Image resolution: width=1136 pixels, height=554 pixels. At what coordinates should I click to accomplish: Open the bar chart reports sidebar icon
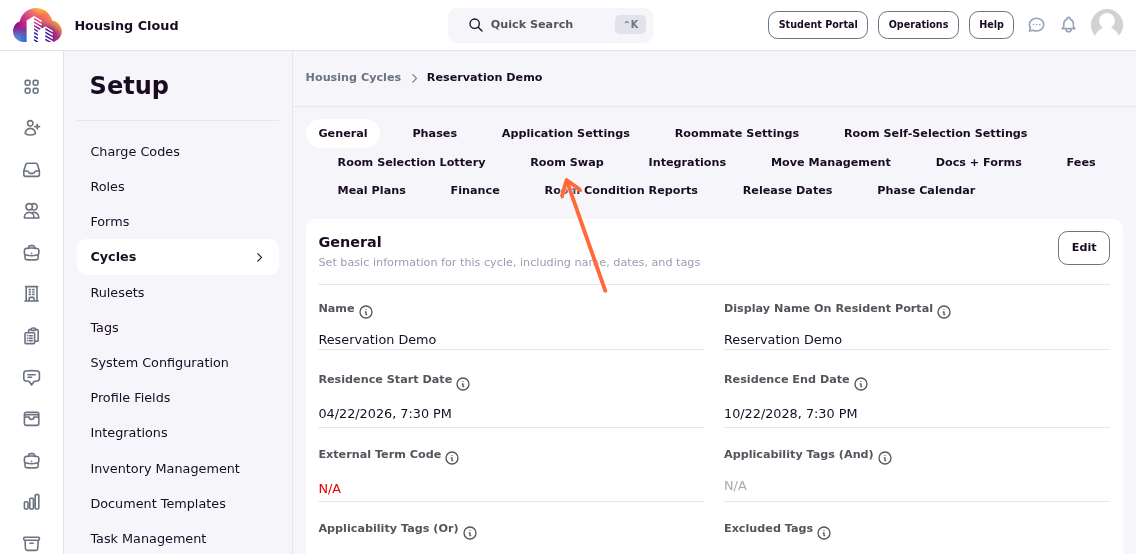point(31,502)
